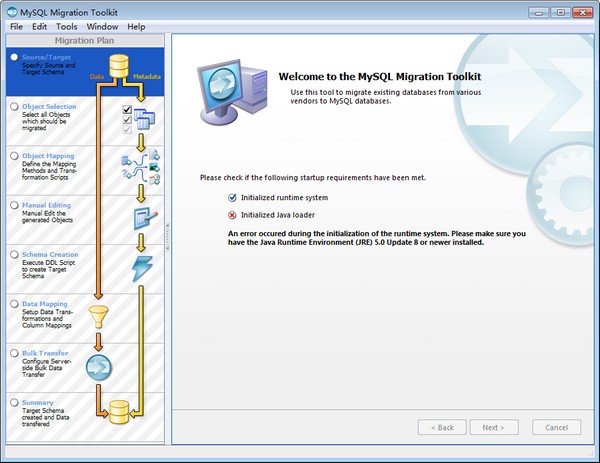This screenshot has width=600, height=463.
Task: Click the top checked box in Object Selection graphic
Action: pyautogui.click(x=127, y=109)
